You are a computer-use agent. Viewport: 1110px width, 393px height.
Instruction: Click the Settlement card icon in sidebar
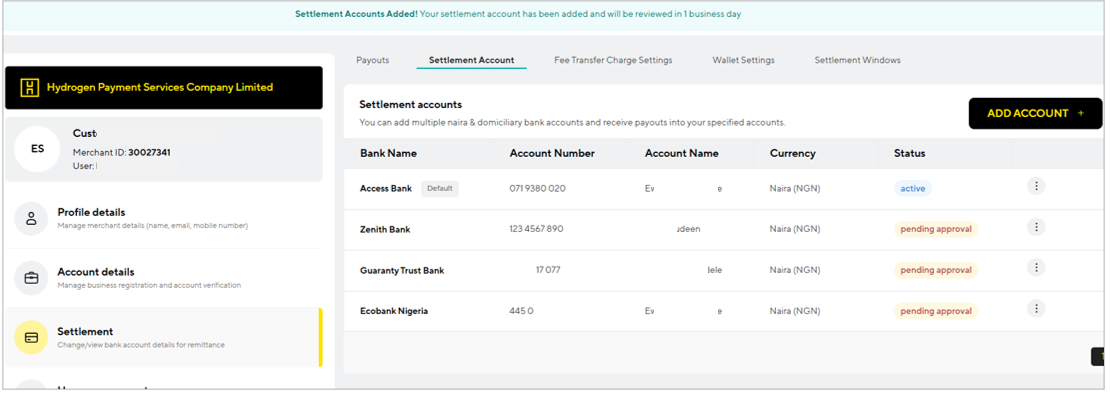tap(31, 338)
